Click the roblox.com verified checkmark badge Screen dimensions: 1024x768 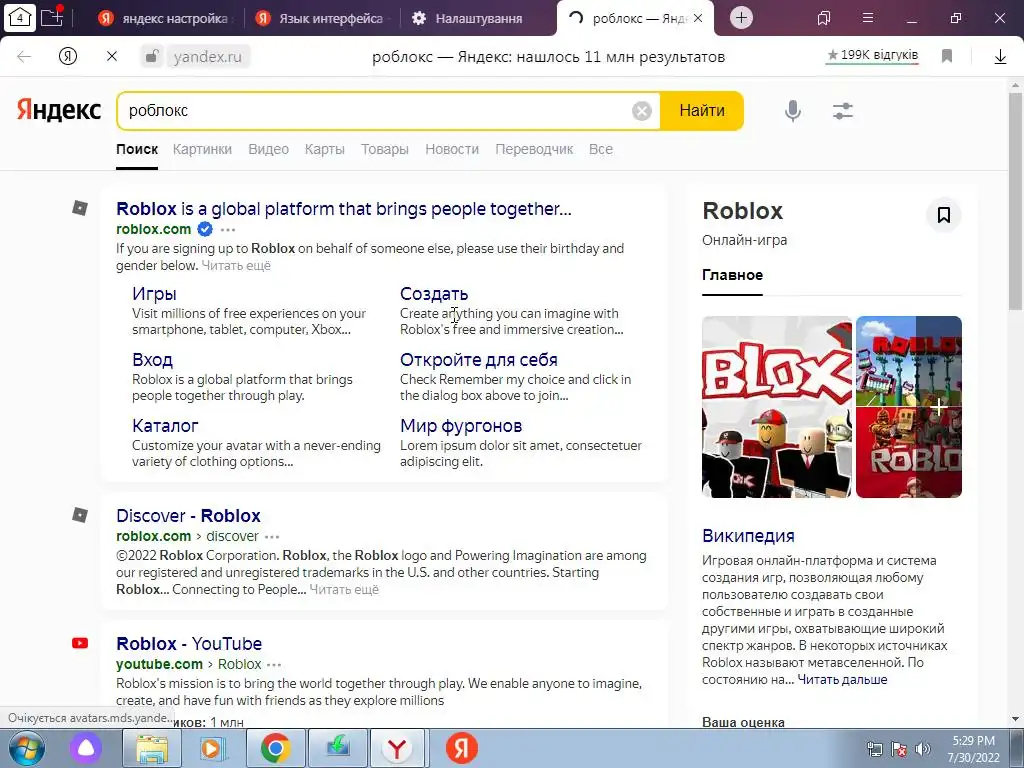(x=205, y=229)
